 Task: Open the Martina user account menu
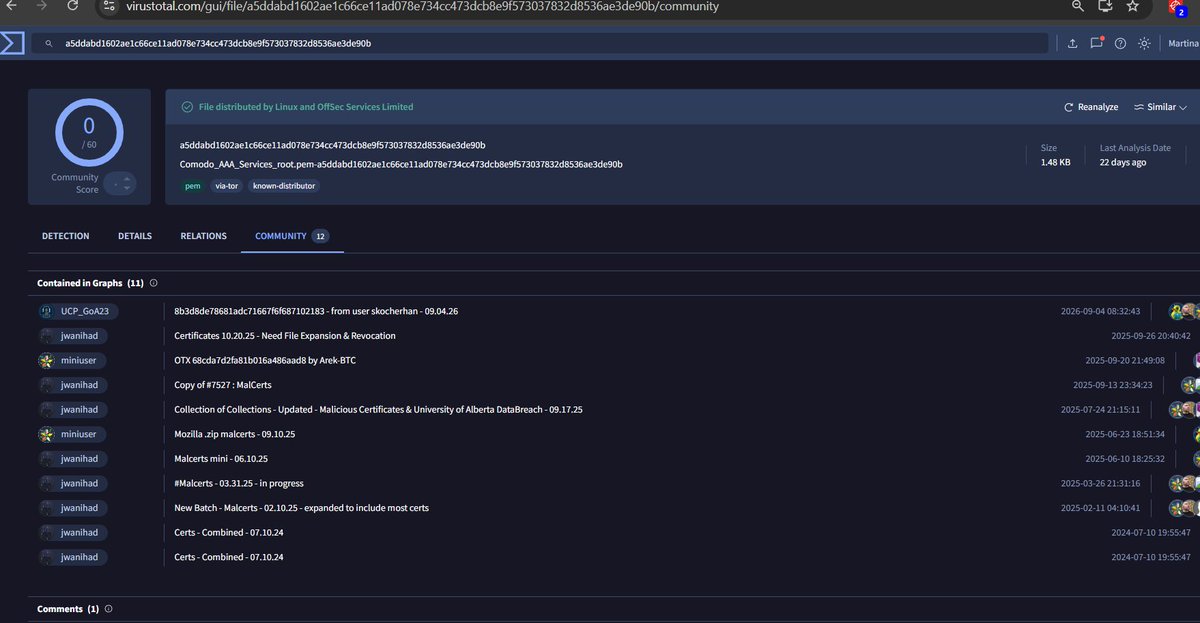click(x=1182, y=43)
